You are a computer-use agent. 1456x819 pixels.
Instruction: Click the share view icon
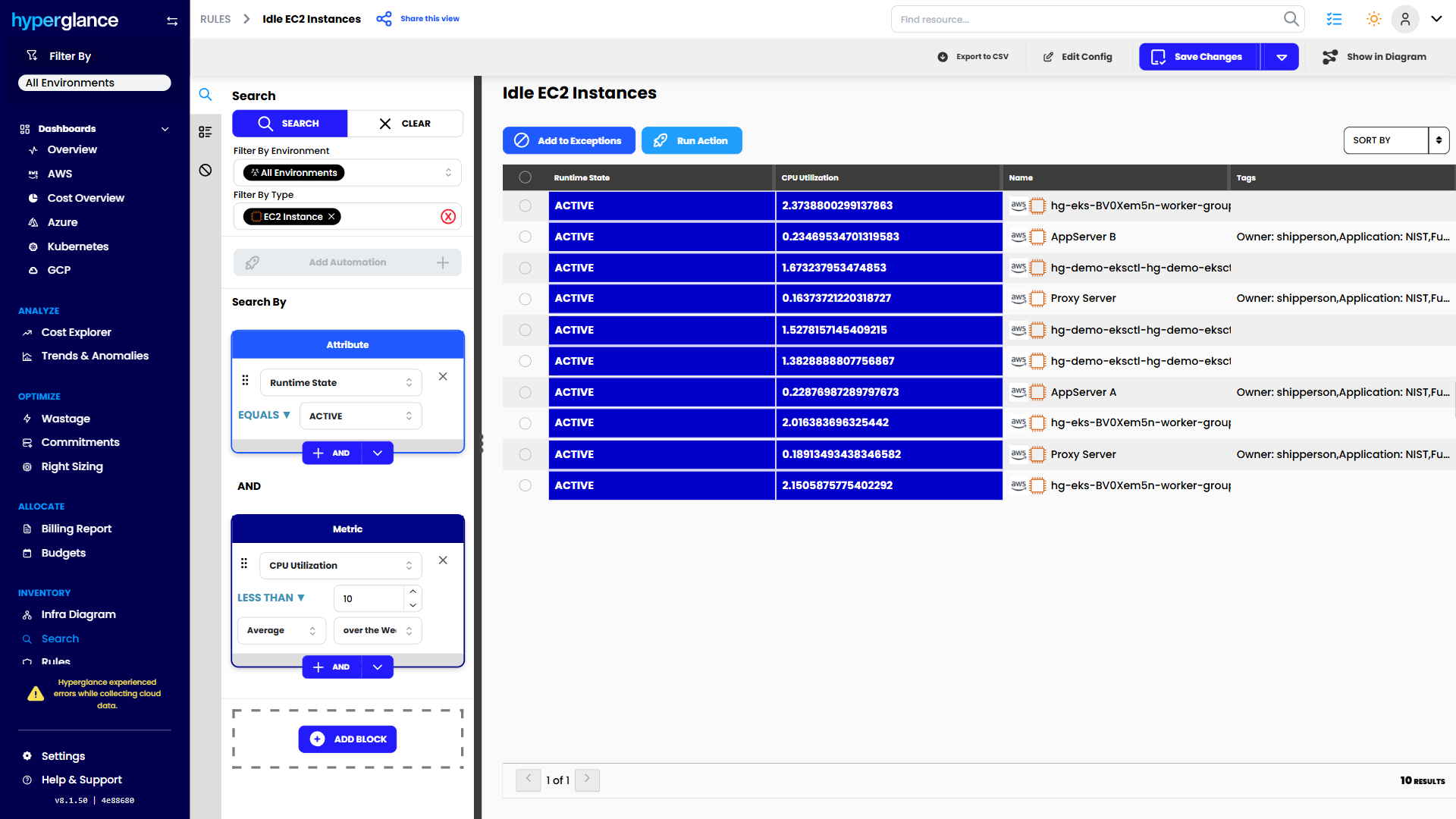[384, 19]
